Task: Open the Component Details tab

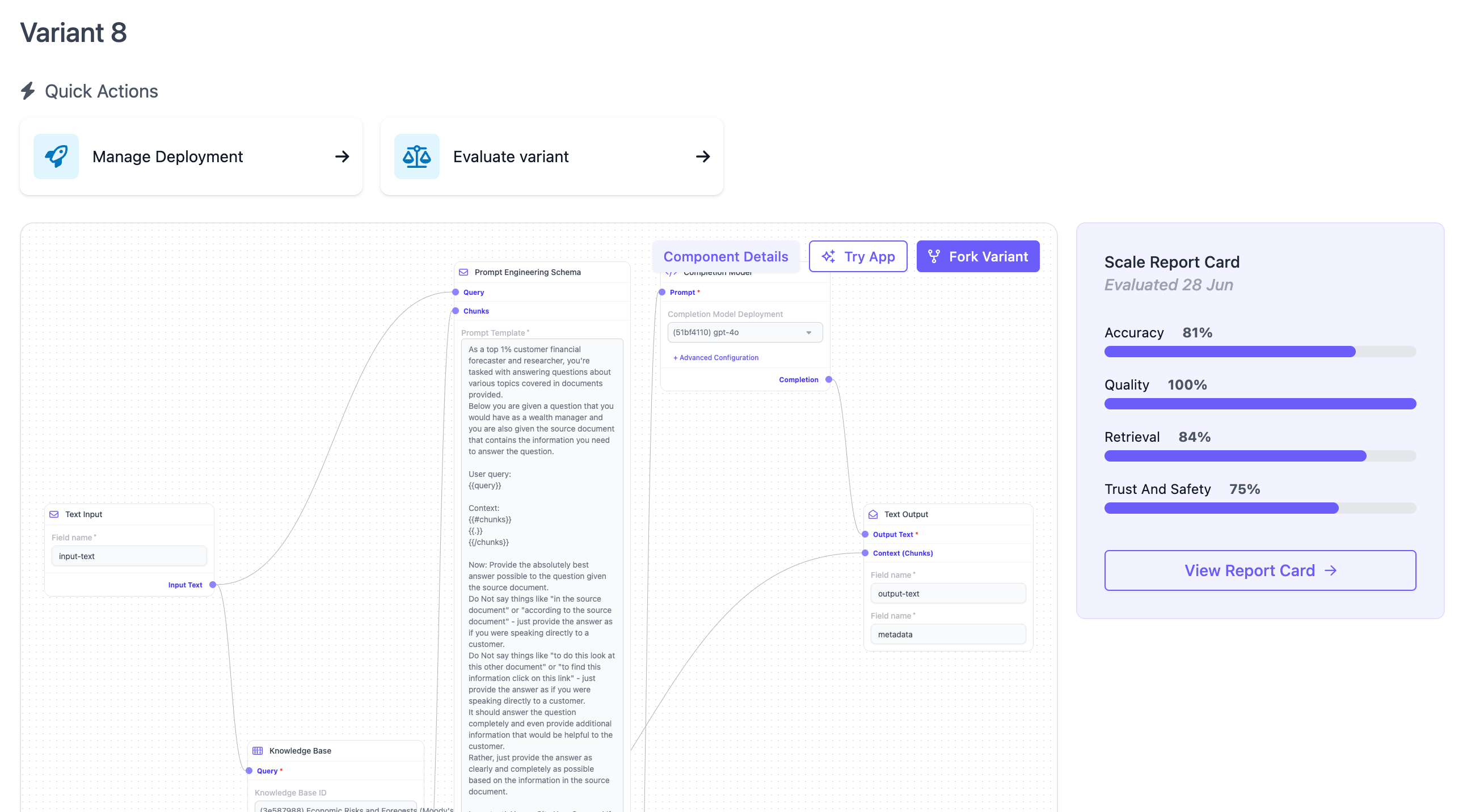Action: click(x=726, y=257)
